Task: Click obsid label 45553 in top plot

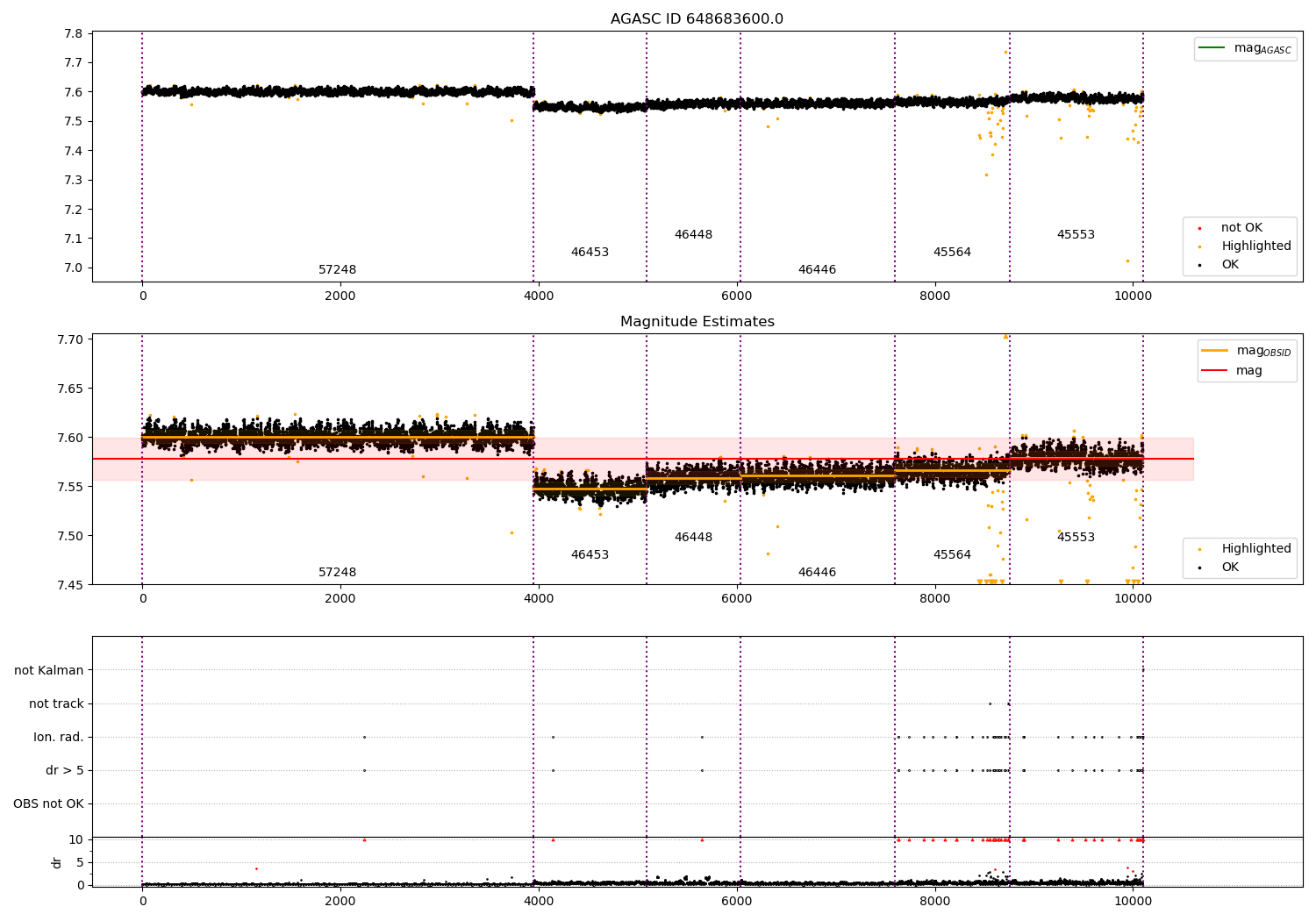Action: pyautogui.click(x=1076, y=235)
